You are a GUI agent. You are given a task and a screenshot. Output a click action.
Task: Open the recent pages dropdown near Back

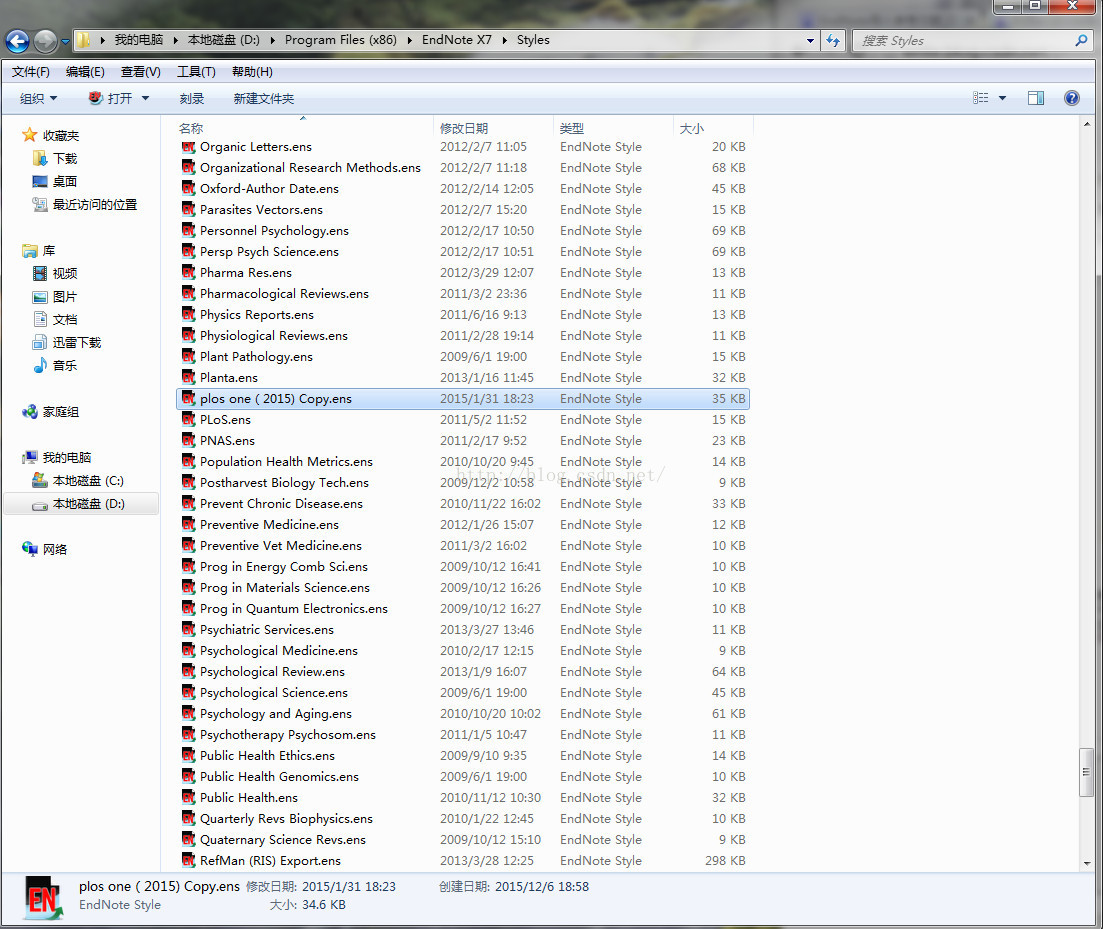click(65, 41)
